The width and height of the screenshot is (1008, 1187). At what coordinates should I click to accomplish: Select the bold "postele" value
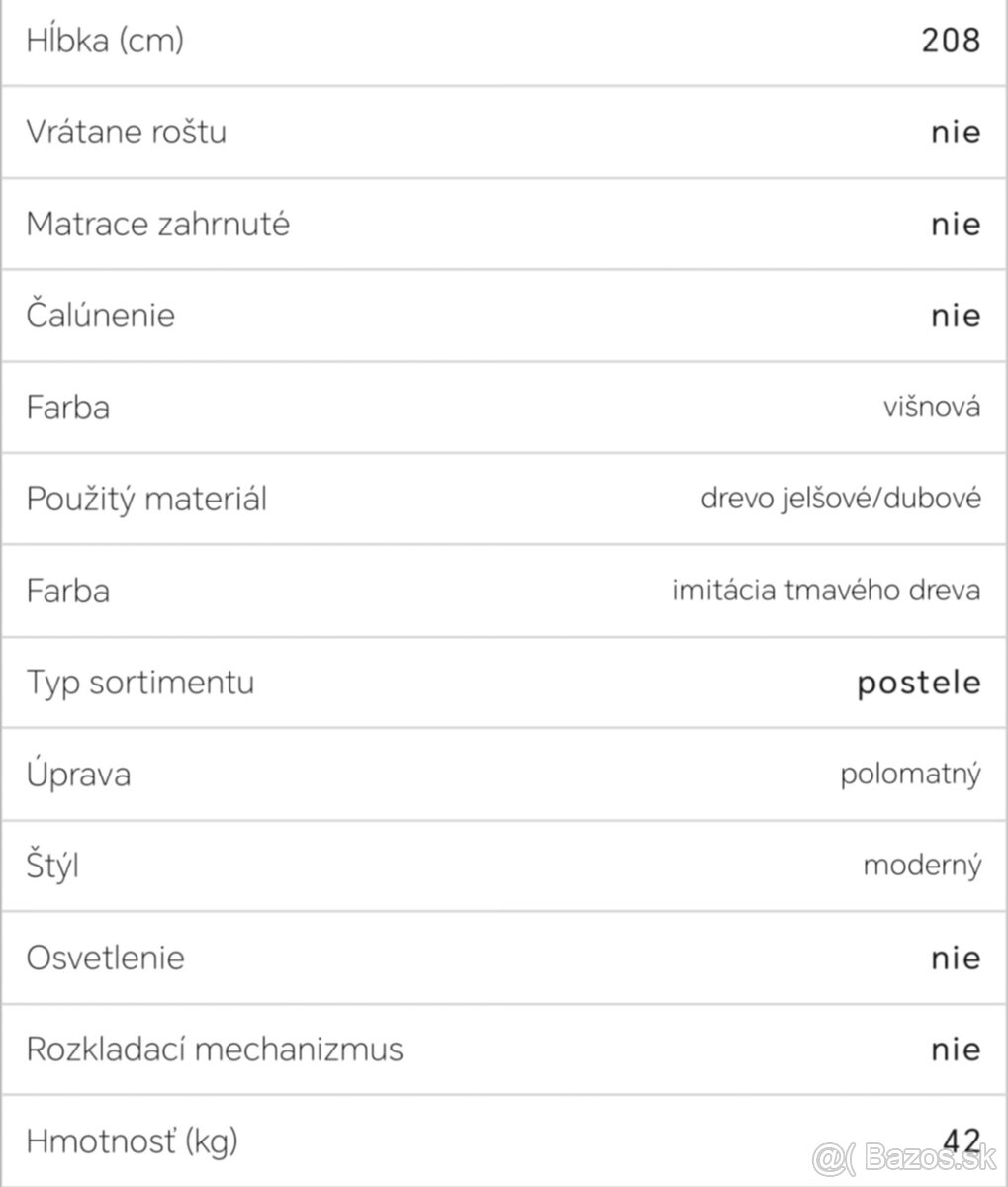click(x=919, y=683)
